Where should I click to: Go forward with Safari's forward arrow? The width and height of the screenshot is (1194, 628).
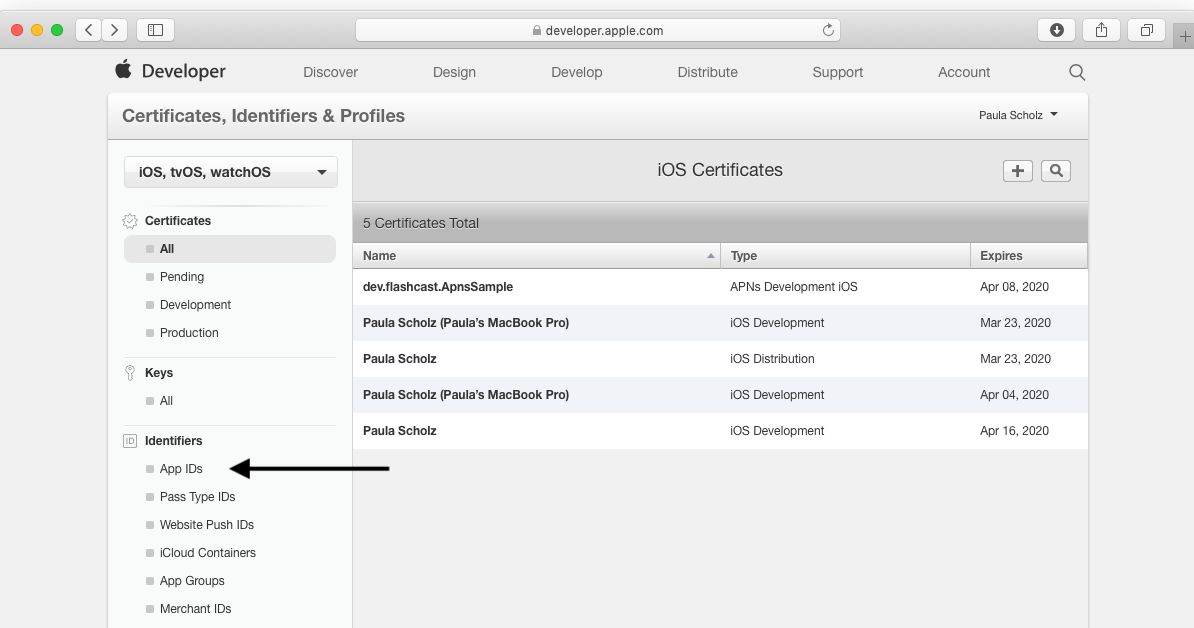[x=114, y=30]
